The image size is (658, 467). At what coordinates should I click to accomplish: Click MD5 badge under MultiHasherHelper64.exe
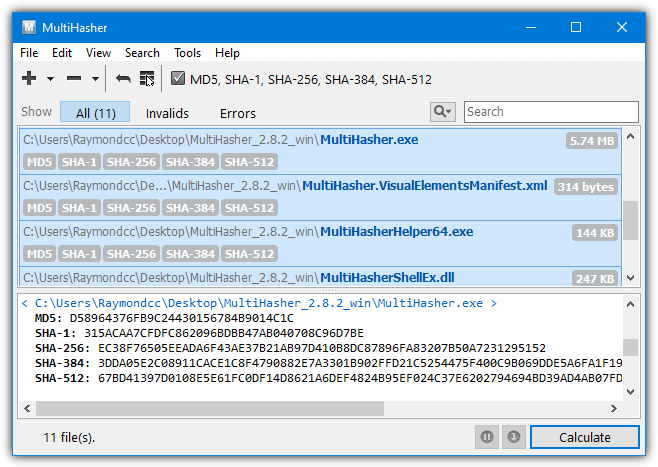tap(39, 254)
